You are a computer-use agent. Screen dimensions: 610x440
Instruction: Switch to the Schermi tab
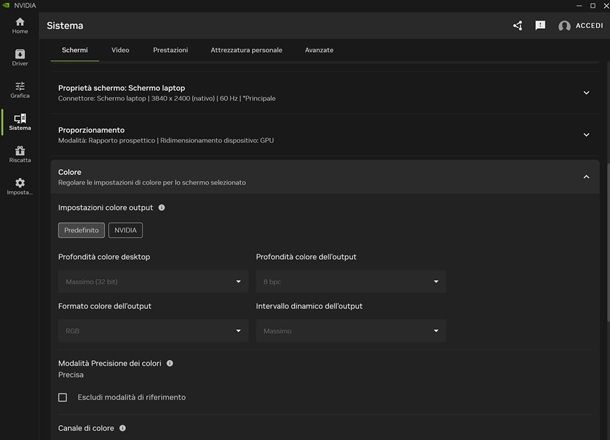tap(75, 50)
